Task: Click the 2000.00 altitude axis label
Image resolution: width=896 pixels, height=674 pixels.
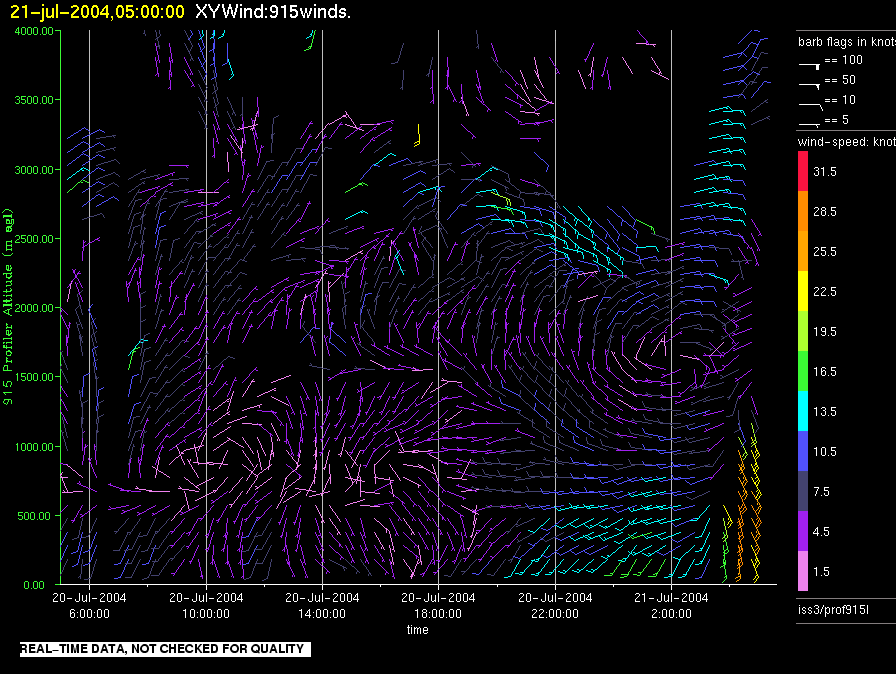Action: coord(34,308)
